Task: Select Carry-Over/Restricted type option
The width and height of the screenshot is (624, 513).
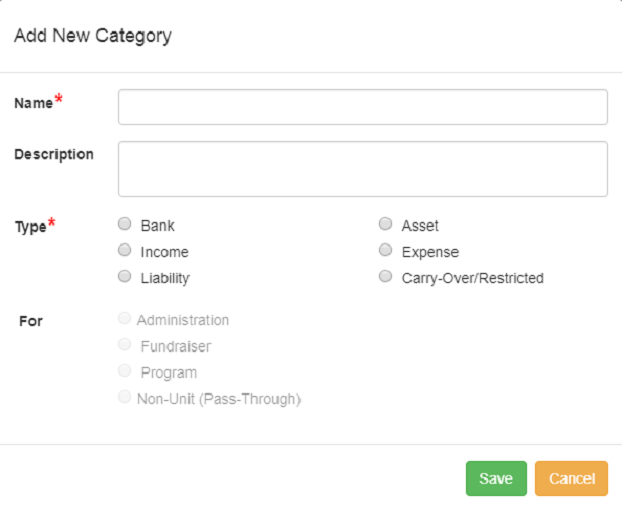Action: pyautogui.click(x=385, y=276)
